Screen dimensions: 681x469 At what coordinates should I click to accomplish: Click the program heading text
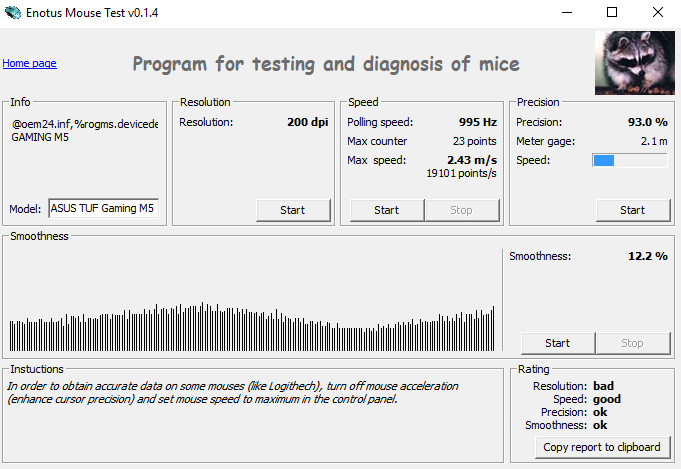tap(326, 65)
